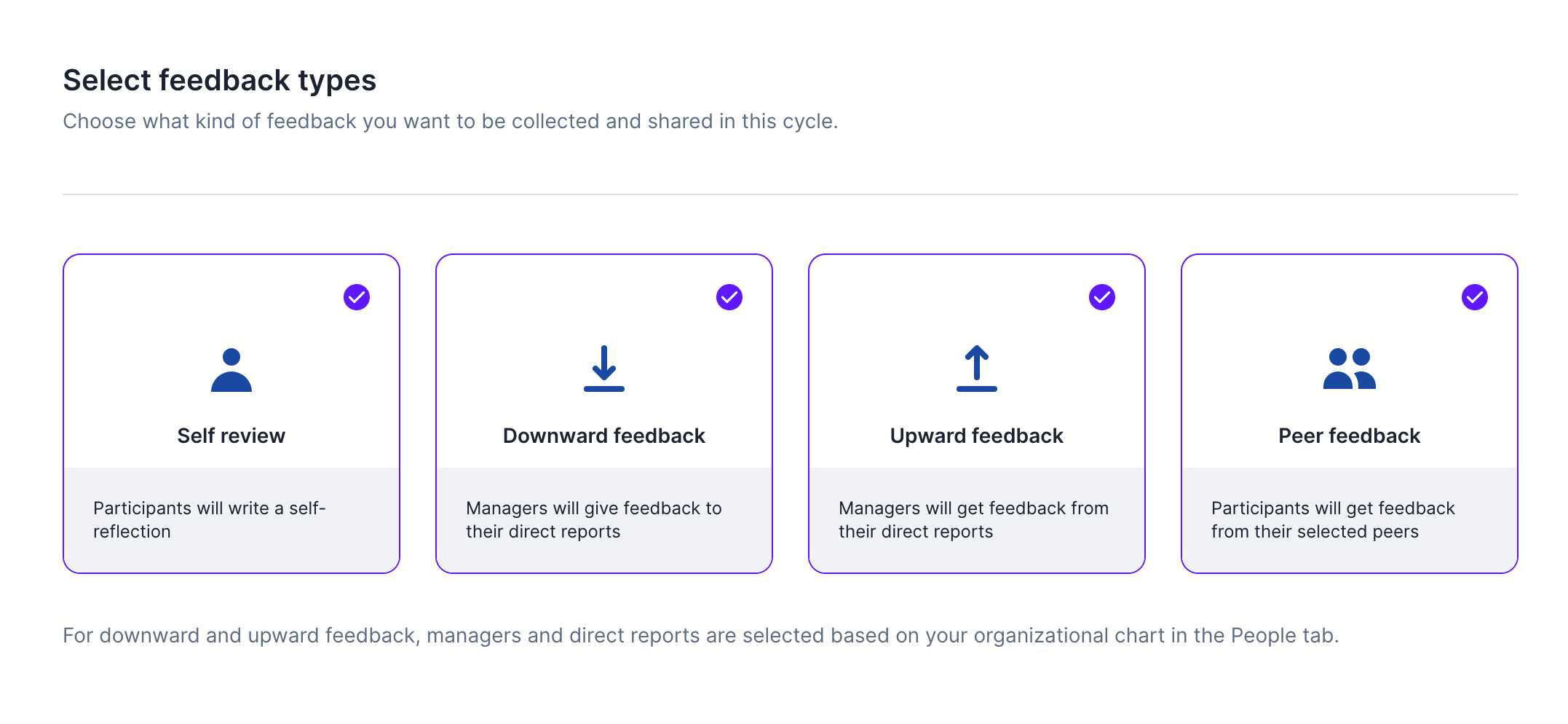Click the Peer feedback two-people icon
Screen dimensions: 1568x724
click(x=1349, y=369)
